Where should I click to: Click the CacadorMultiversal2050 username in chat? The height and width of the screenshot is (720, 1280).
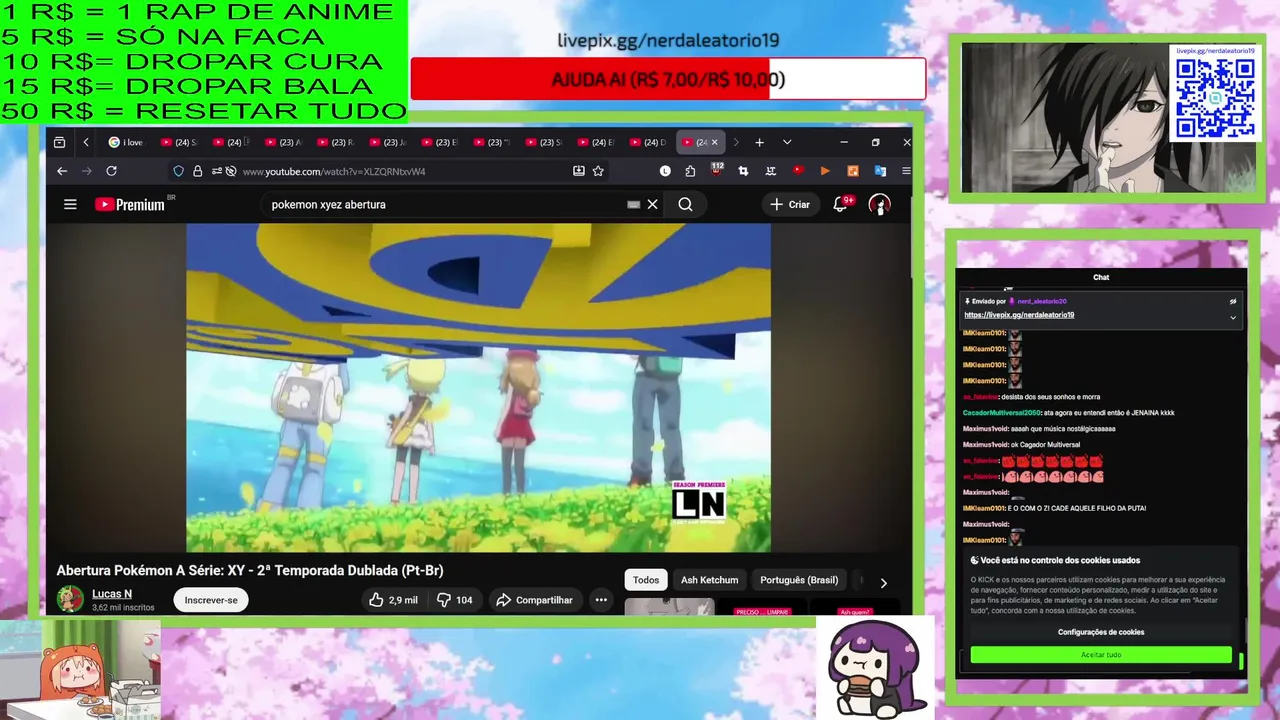point(1001,412)
